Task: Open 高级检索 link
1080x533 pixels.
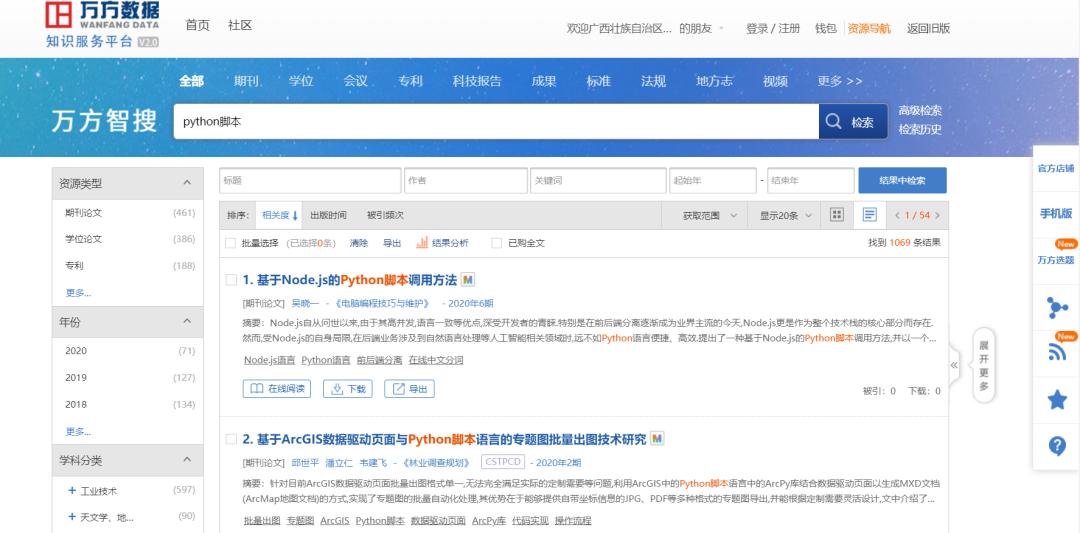Action: click(x=920, y=110)
